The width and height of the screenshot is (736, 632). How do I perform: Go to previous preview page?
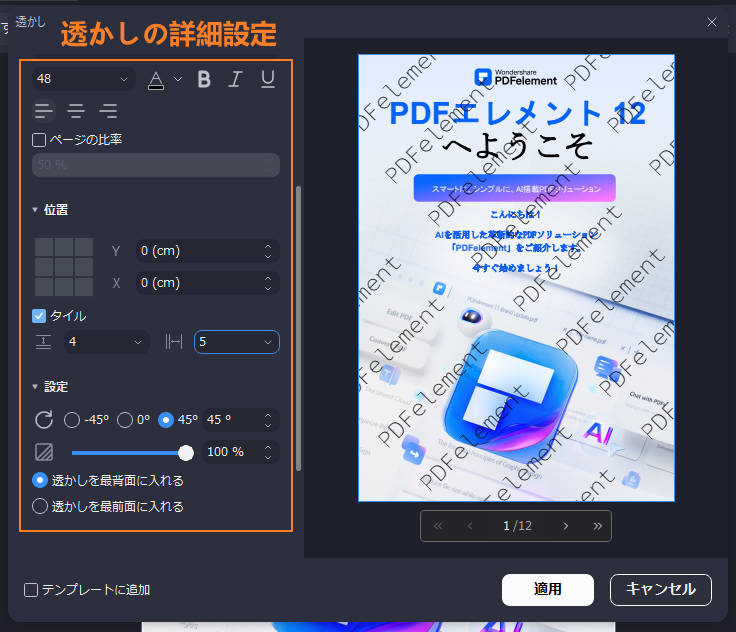[x=470, y=526]
